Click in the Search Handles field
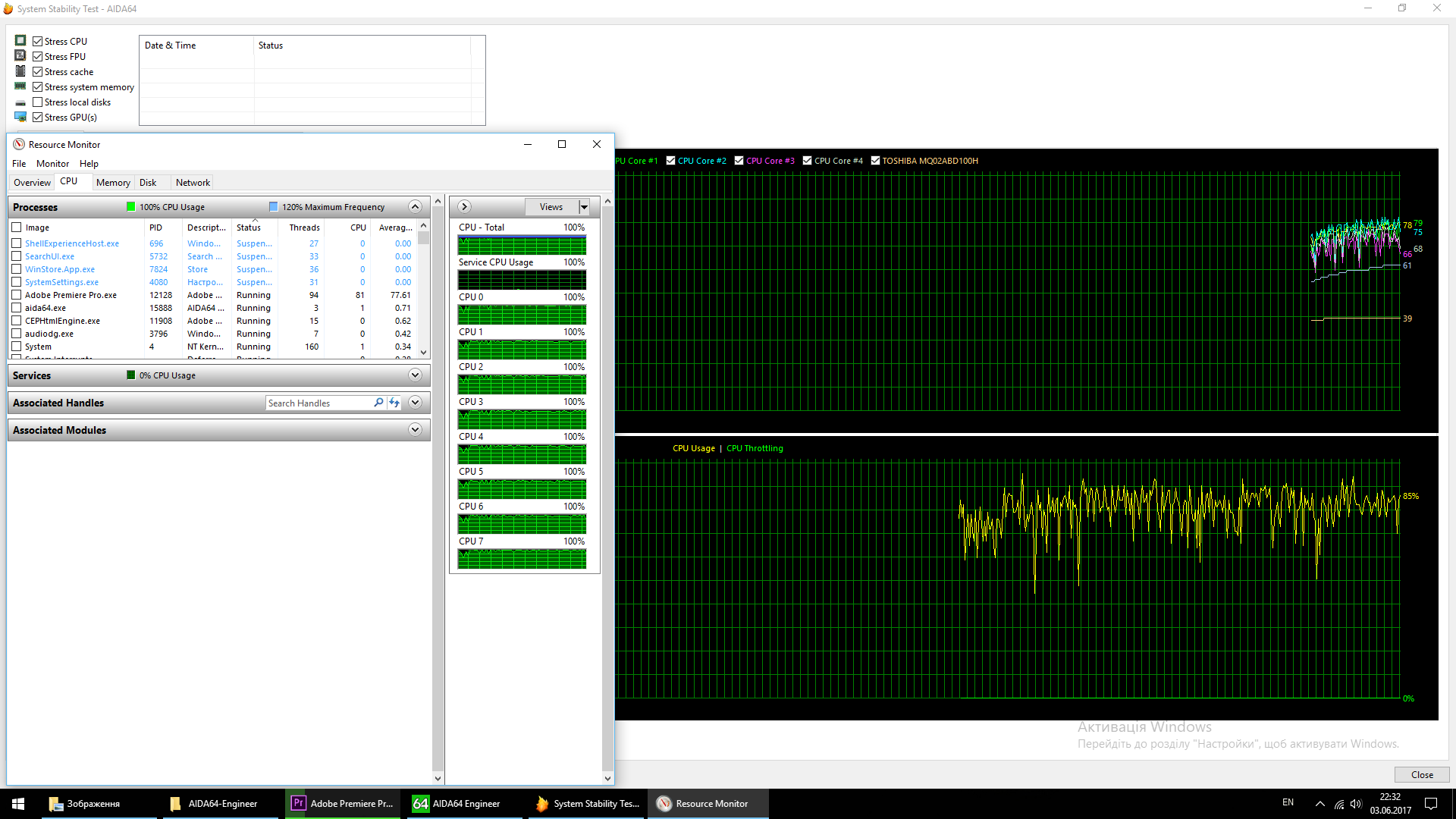The height and width of the screenshot is (819, 1456). point(318,403)
